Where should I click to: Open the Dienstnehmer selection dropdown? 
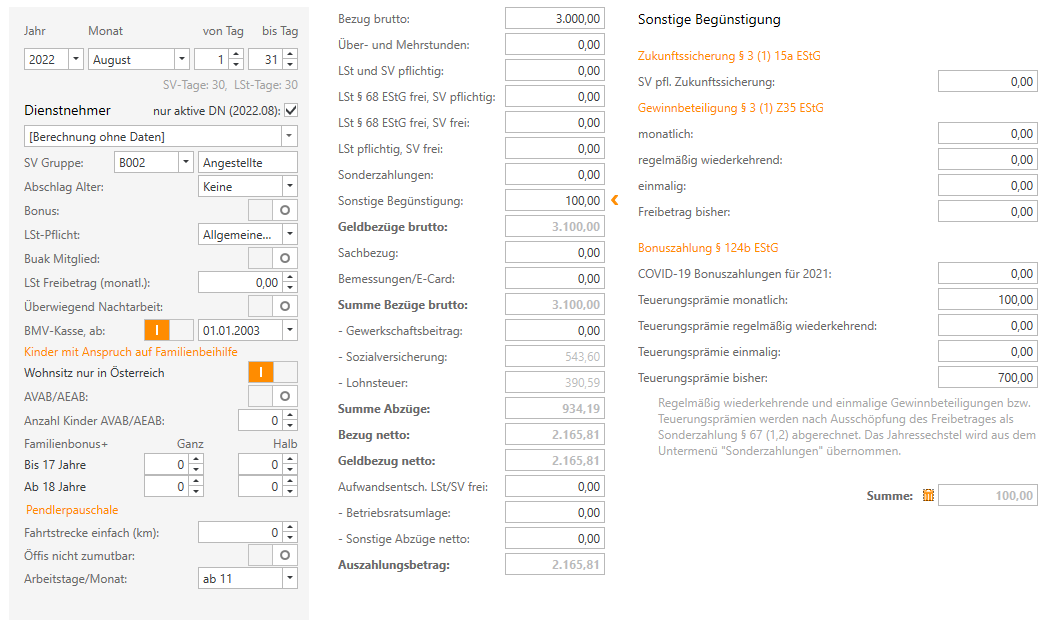(x=289, y=137)
